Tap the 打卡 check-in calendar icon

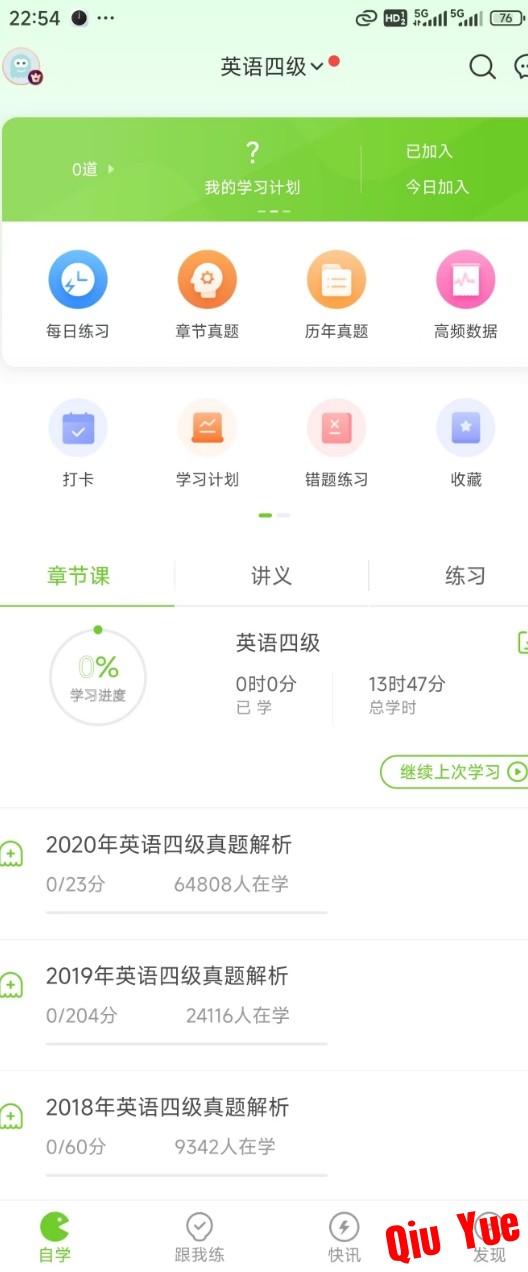click(78, 428)
